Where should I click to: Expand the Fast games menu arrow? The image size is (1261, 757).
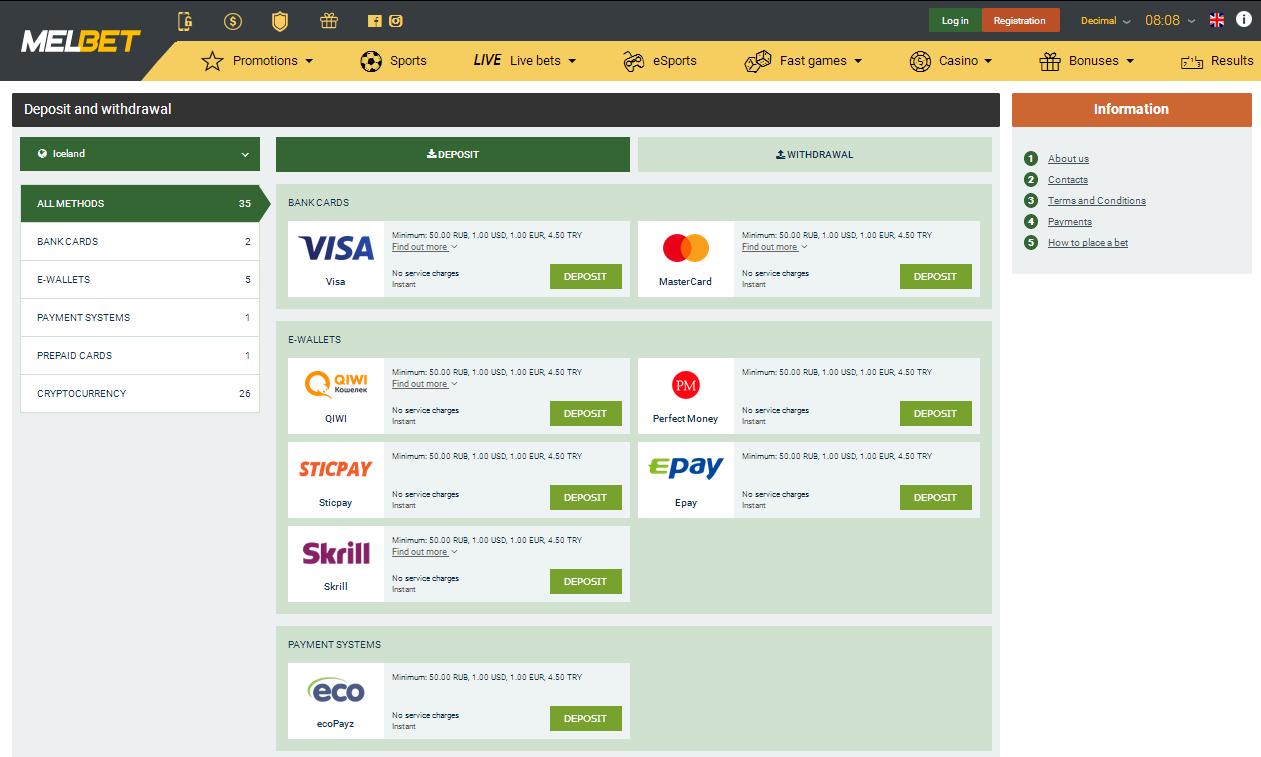(858, 61)
